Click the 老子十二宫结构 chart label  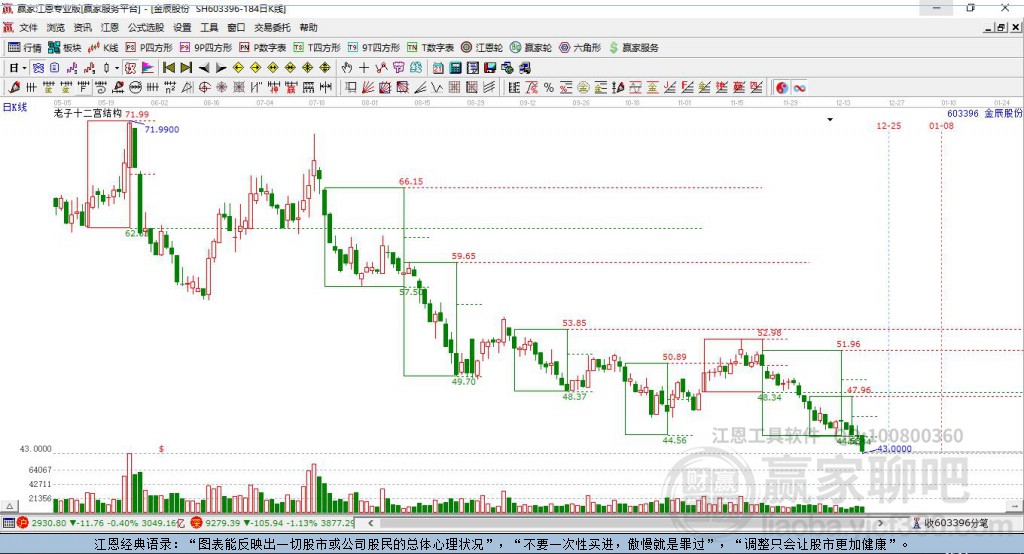tap(88, 113)
